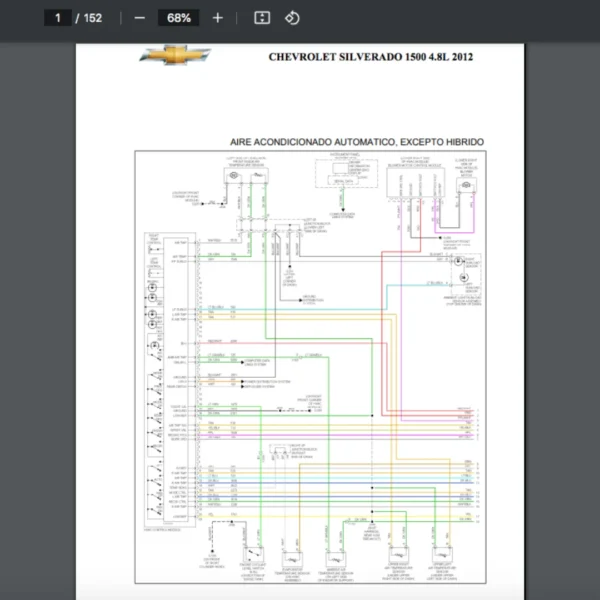Click the zoom in plus button

pyautogui.click(x=218, y=18)
